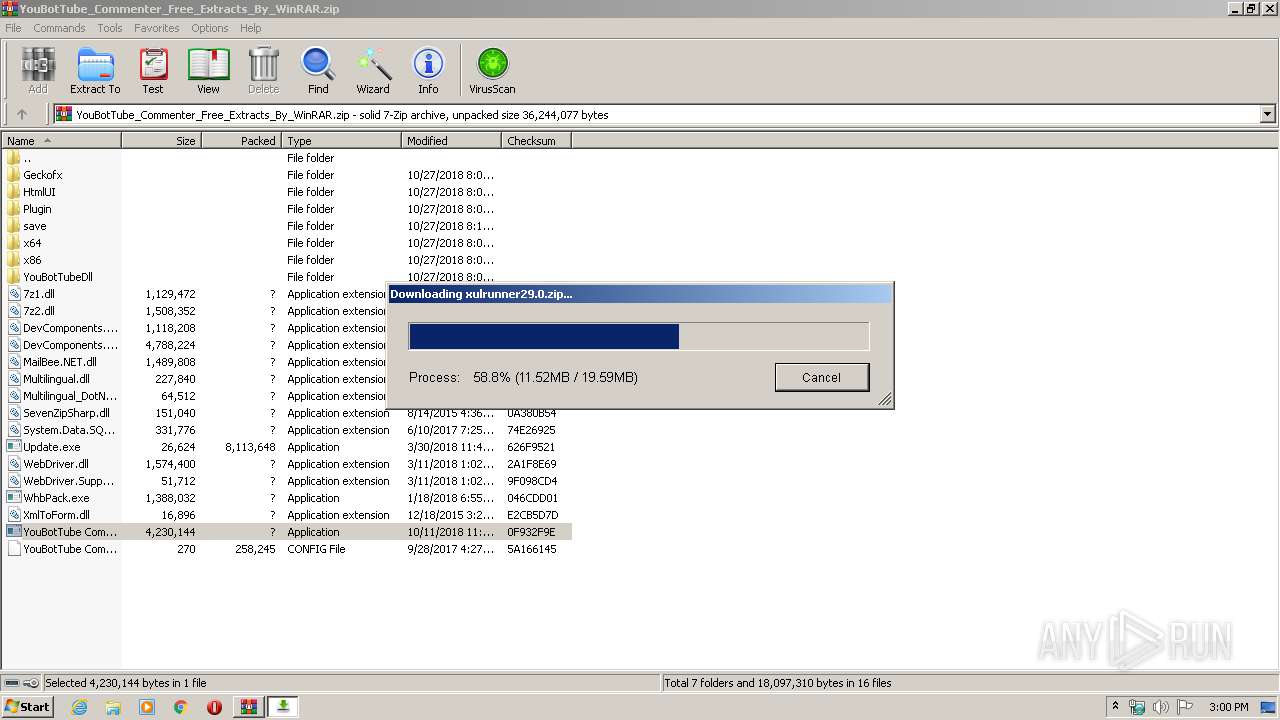Open media player from taskbar
Viewport: 1280px width, 720px height.
click(147, 707)
